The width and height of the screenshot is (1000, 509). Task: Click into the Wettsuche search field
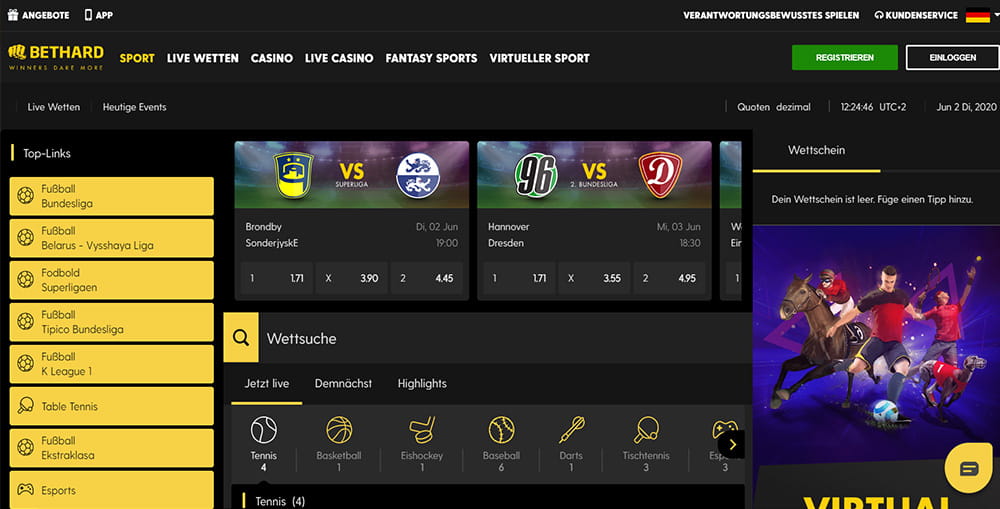[506, 338]
